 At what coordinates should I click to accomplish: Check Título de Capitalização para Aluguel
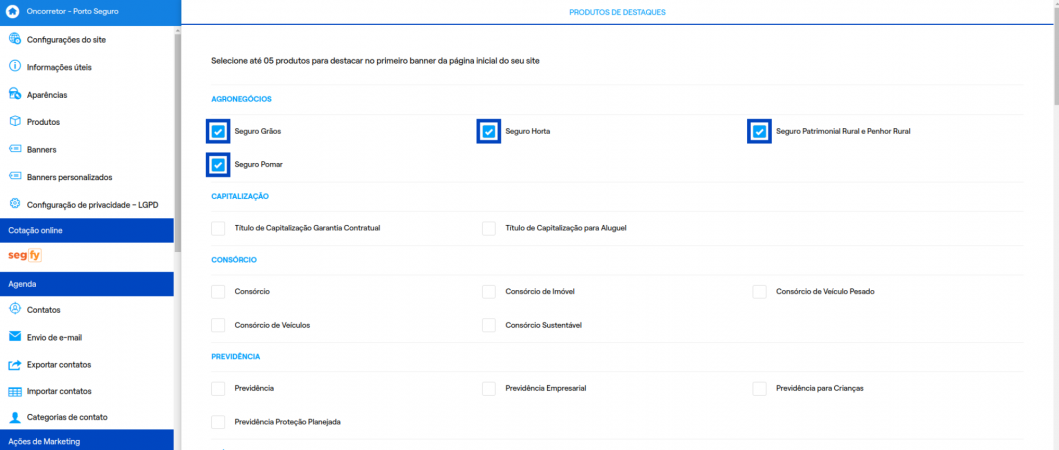(489, 228)
